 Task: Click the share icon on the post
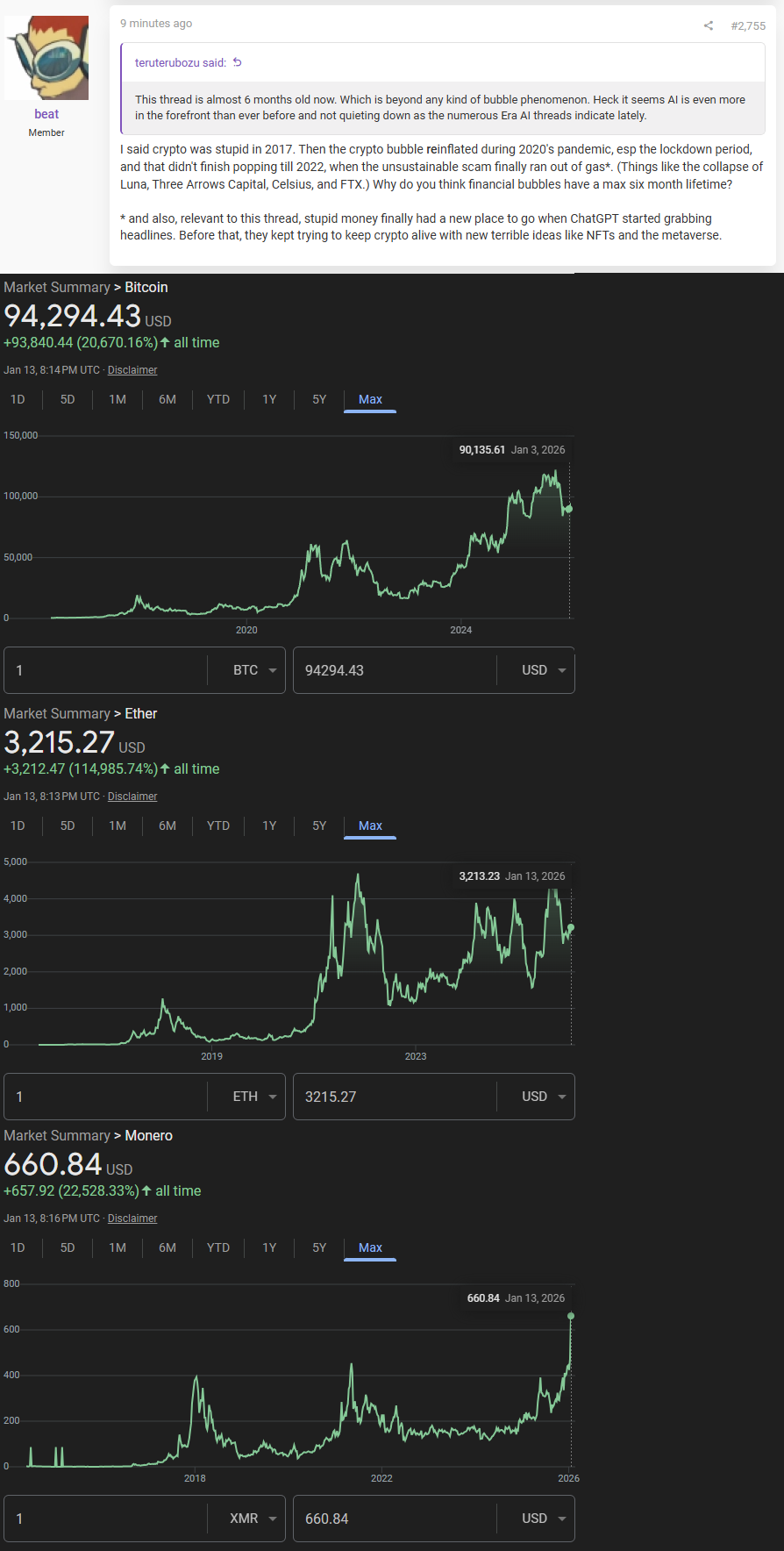[709, 25]
